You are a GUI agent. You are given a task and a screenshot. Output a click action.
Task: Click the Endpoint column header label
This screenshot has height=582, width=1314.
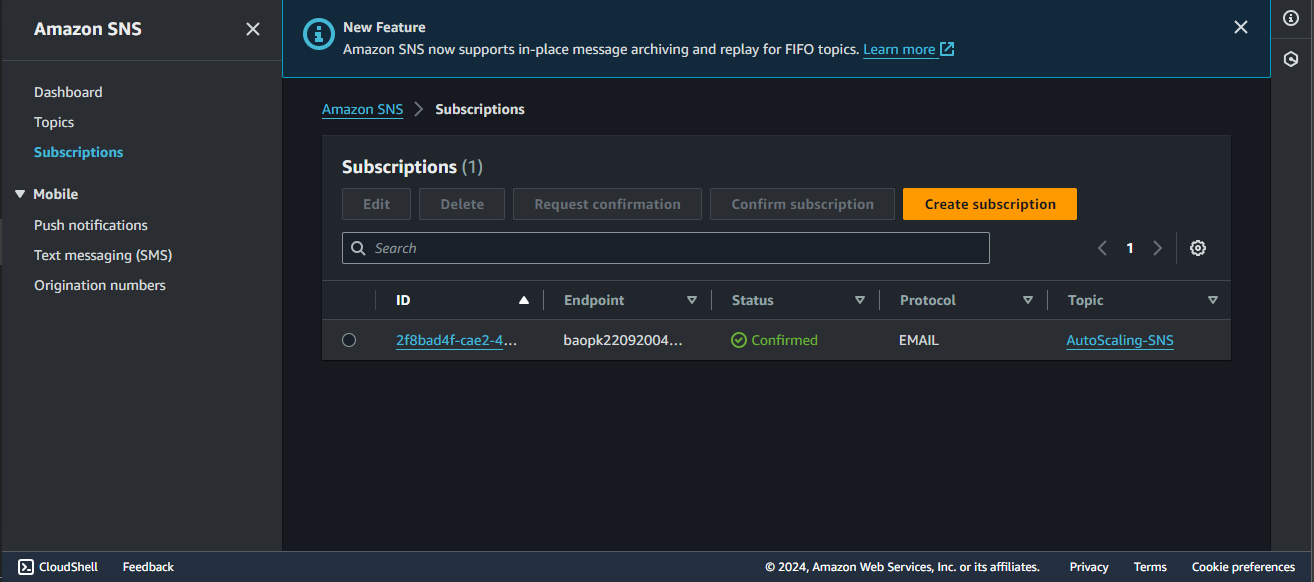coord(594,300)
